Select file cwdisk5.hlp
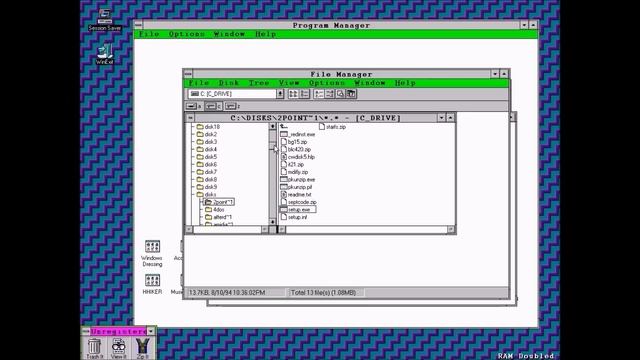Screen dimensions: 640x360 click(x=298, y=157)
